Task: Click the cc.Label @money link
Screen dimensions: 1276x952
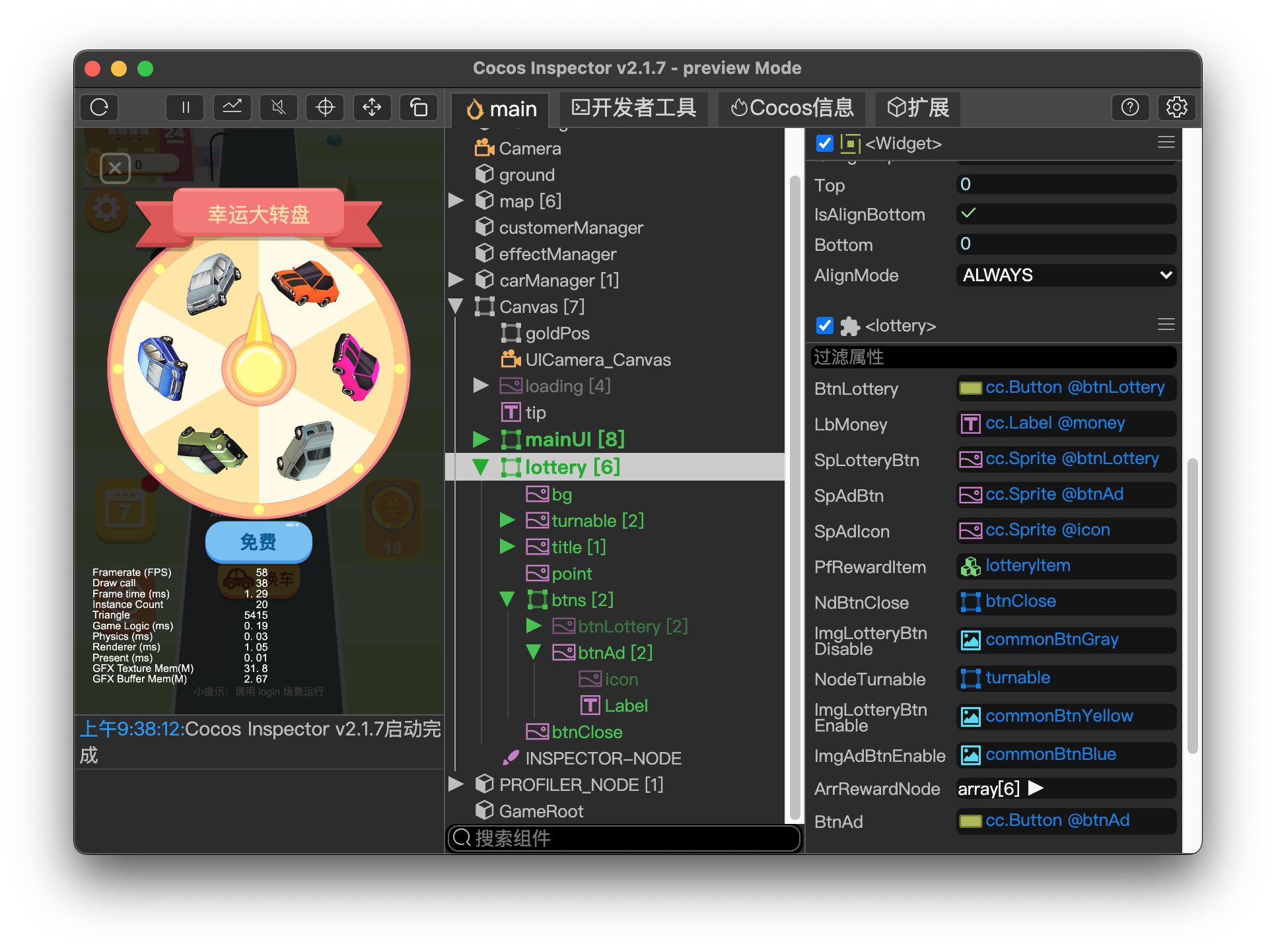Action: (x=1054, y=423)
